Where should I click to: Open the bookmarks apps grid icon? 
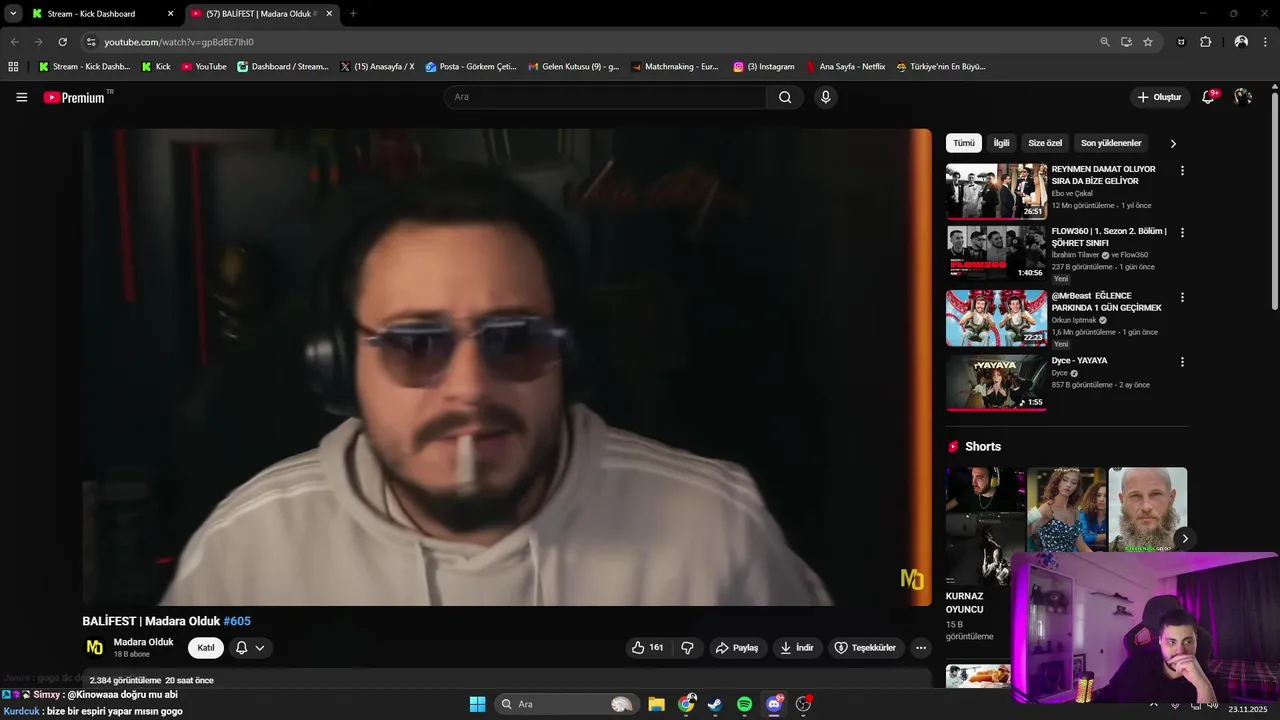click(13, 67)
